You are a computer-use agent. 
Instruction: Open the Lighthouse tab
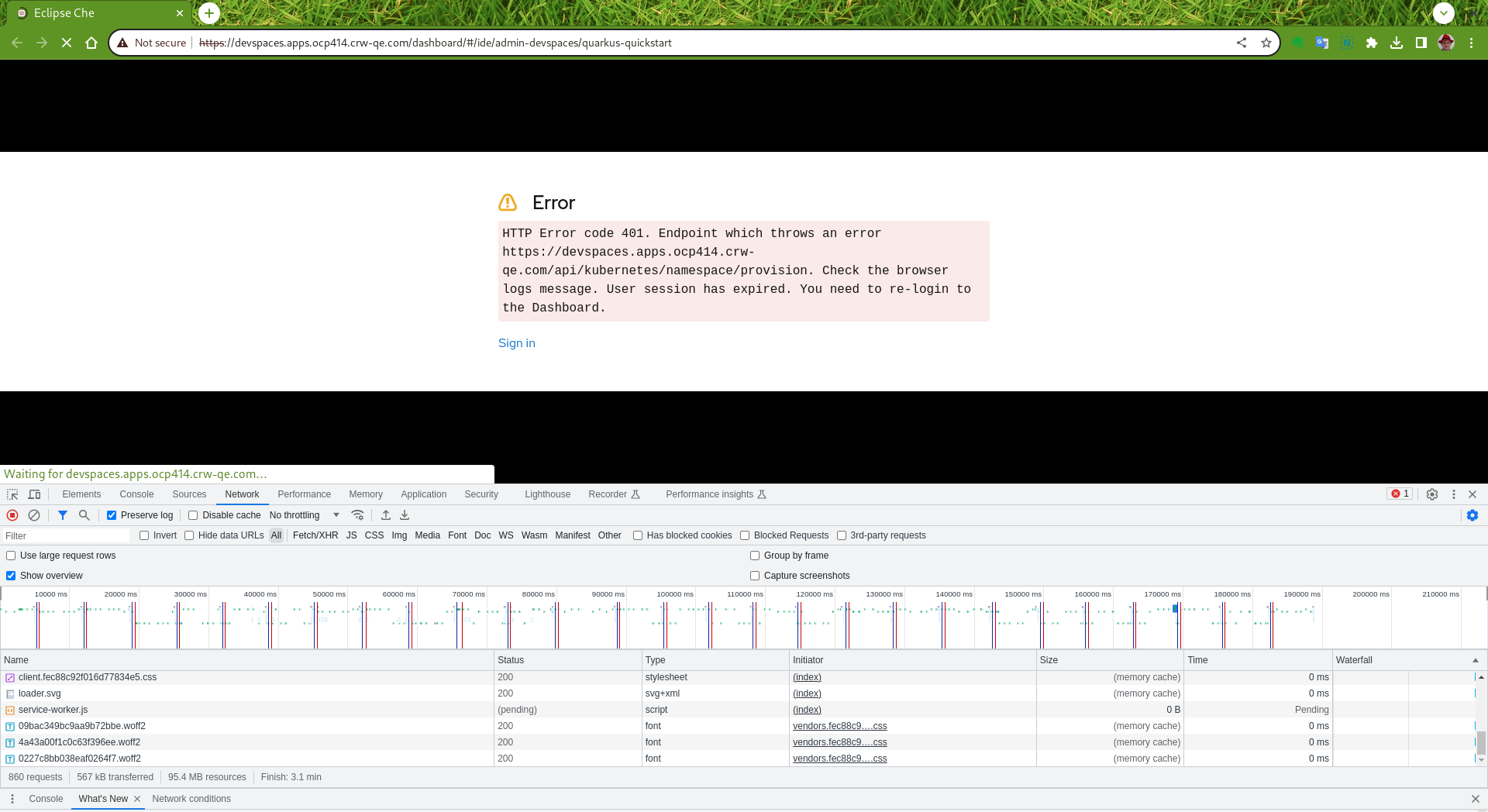point(547,494)
